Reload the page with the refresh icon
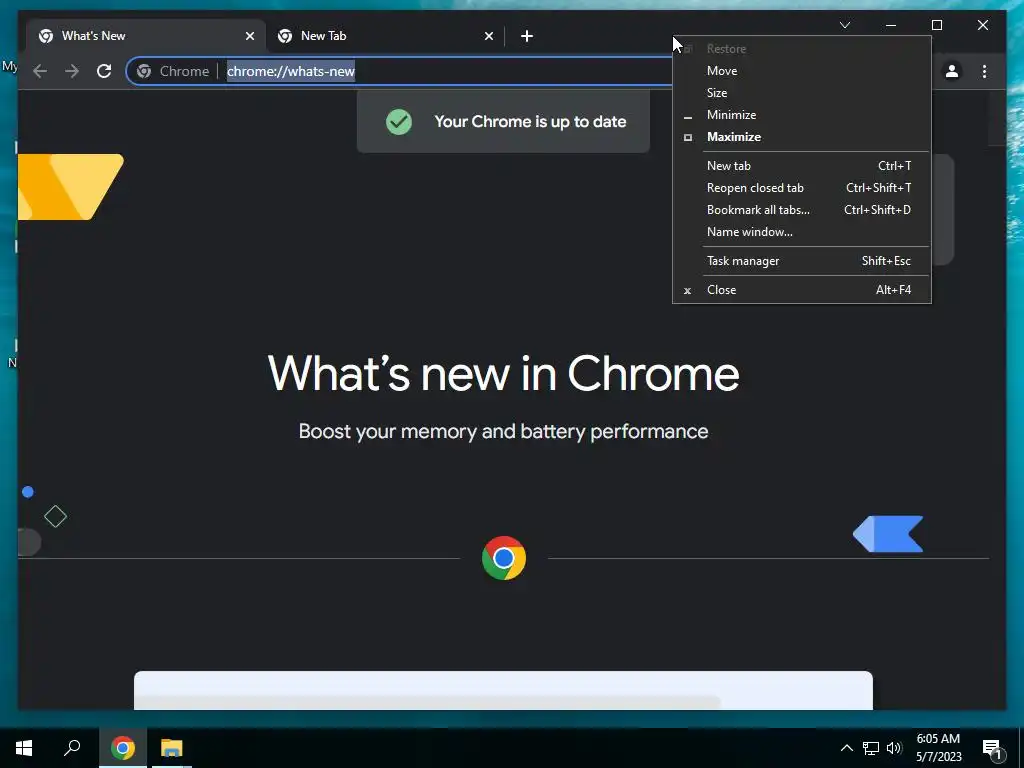 tap(104, 71)
